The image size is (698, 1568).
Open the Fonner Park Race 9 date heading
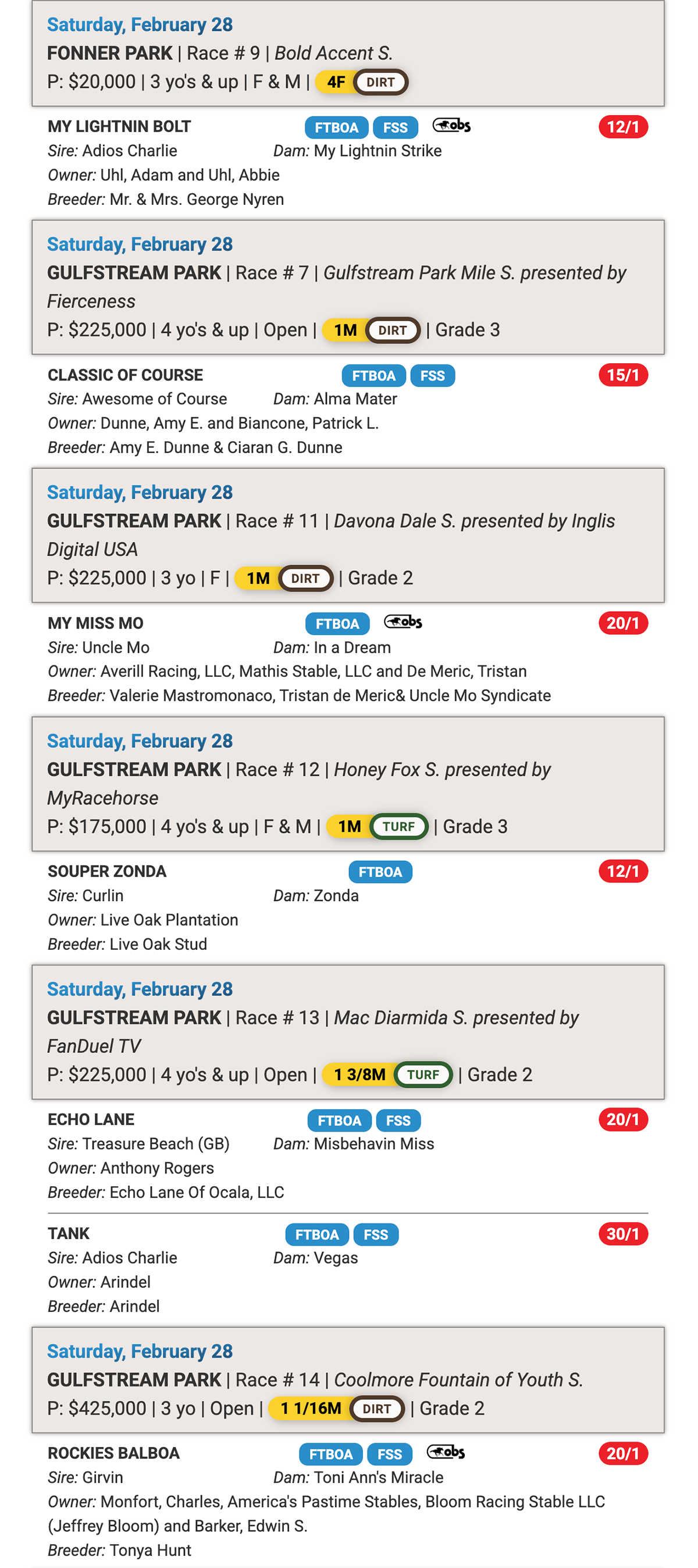[140, 24]
